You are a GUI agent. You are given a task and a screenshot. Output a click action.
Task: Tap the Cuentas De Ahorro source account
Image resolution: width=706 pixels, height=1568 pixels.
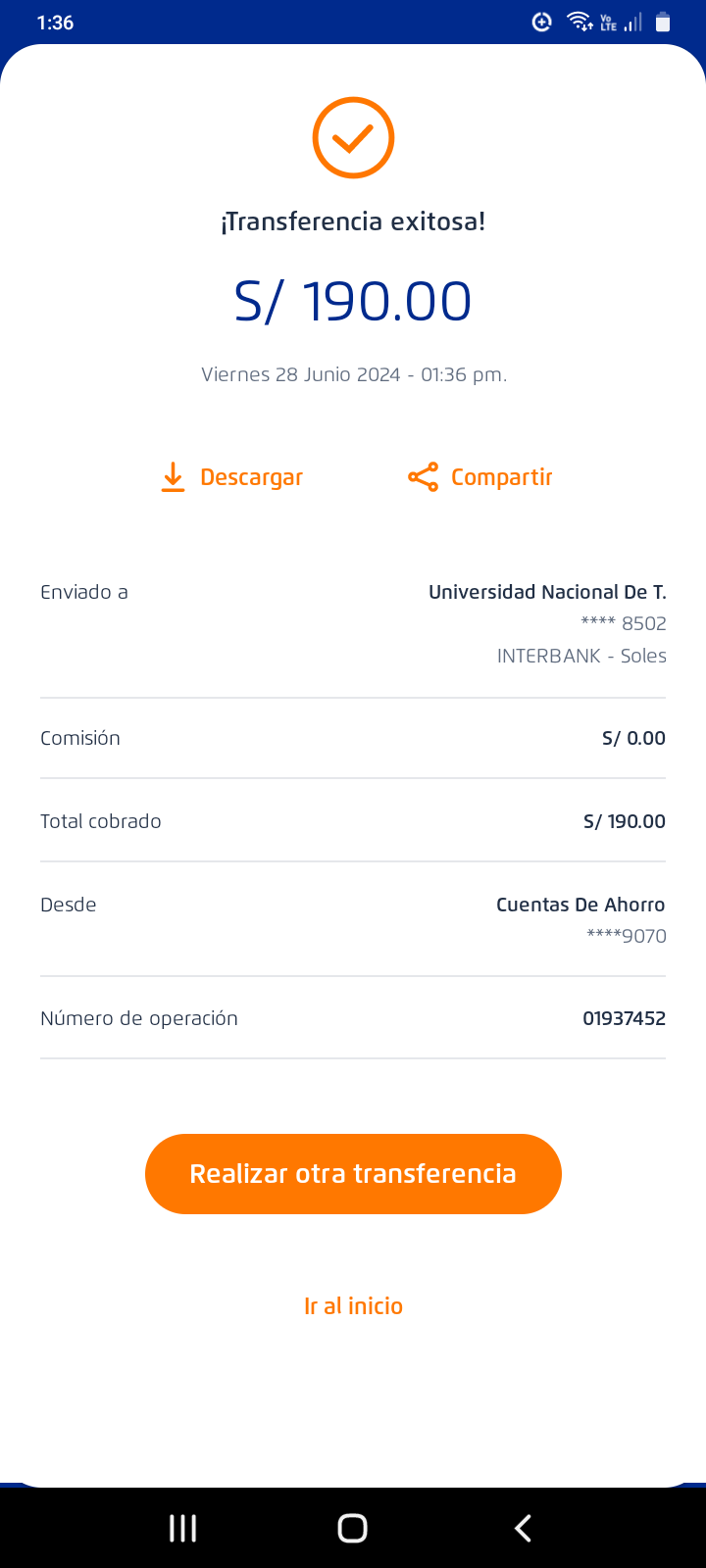(580, 905)
